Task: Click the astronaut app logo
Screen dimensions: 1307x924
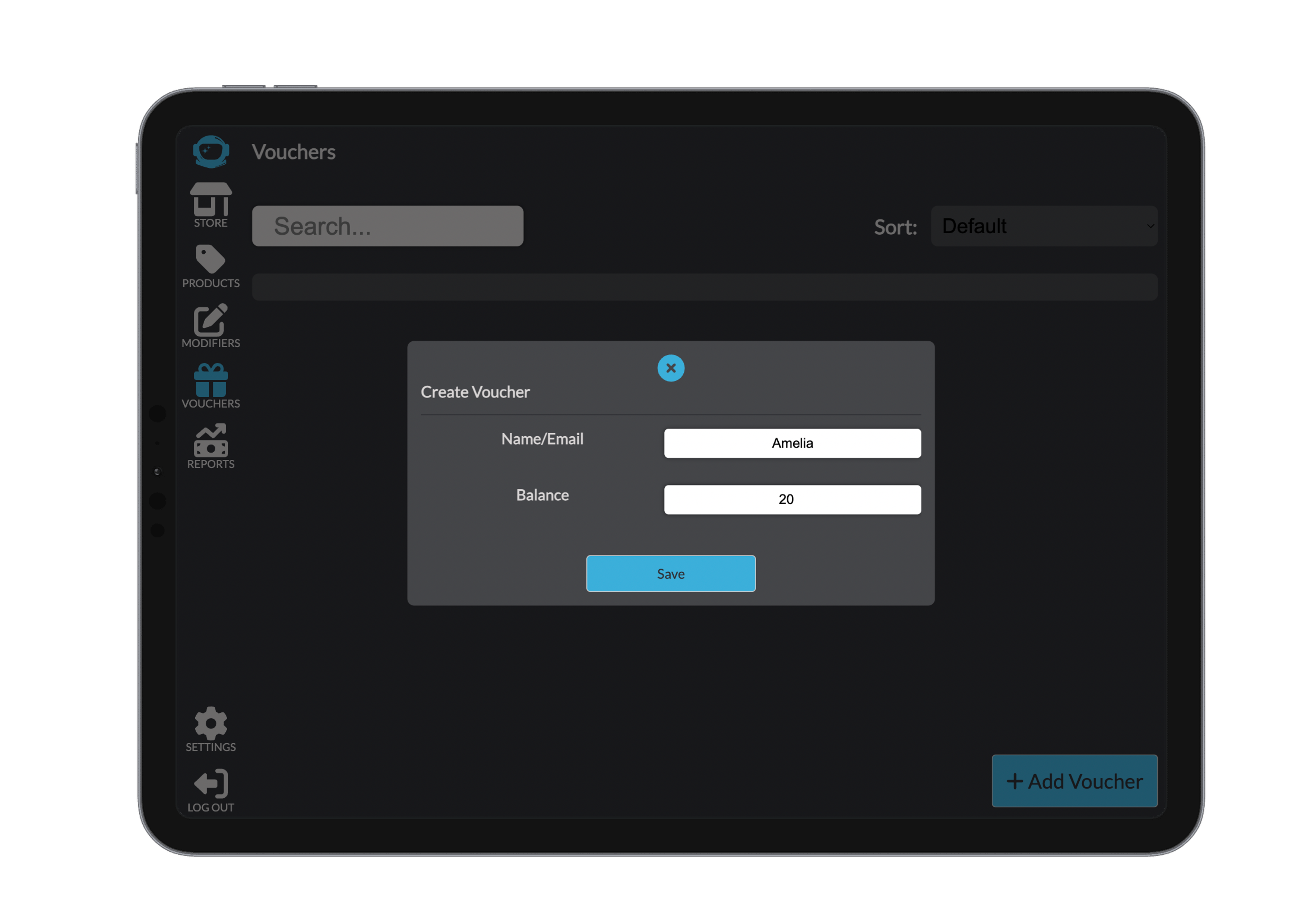Action: (x=211, y=151)
